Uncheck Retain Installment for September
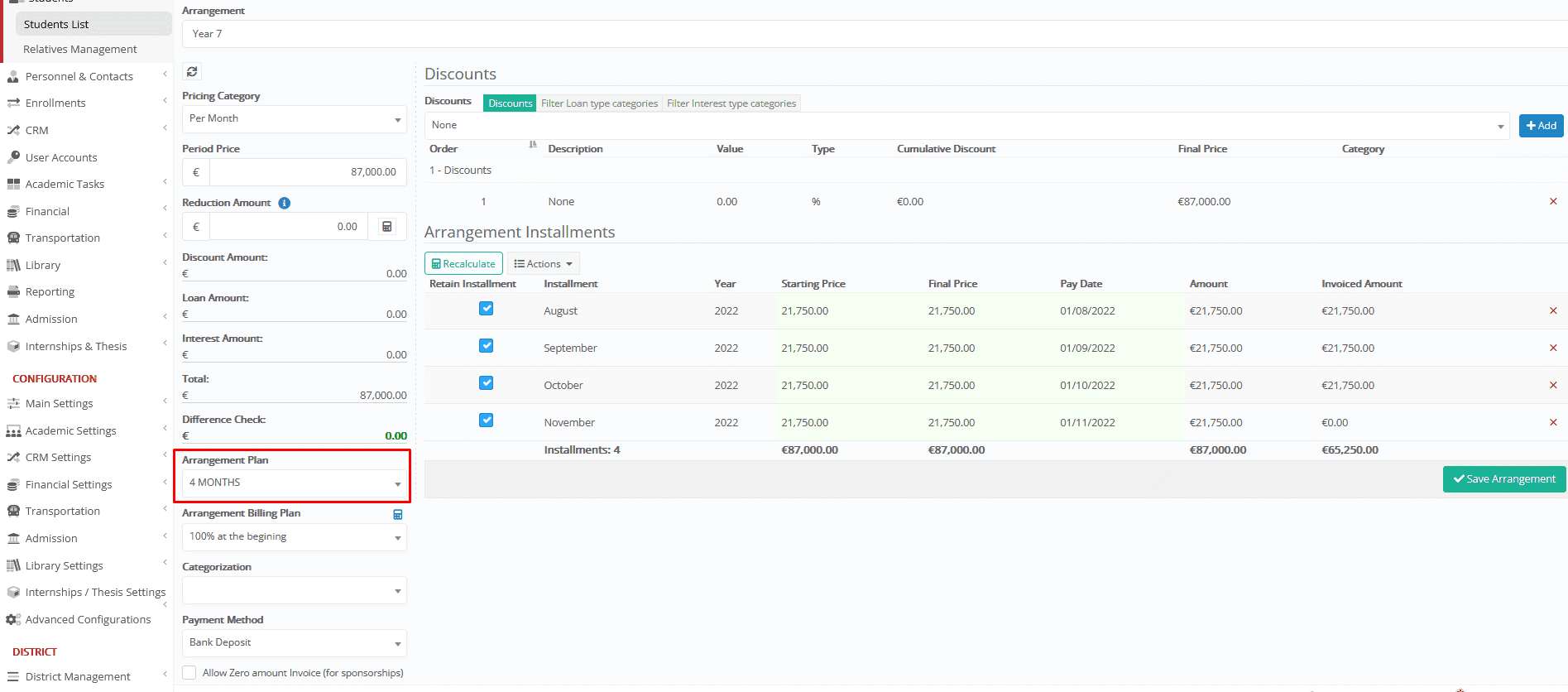 point(487,346)
